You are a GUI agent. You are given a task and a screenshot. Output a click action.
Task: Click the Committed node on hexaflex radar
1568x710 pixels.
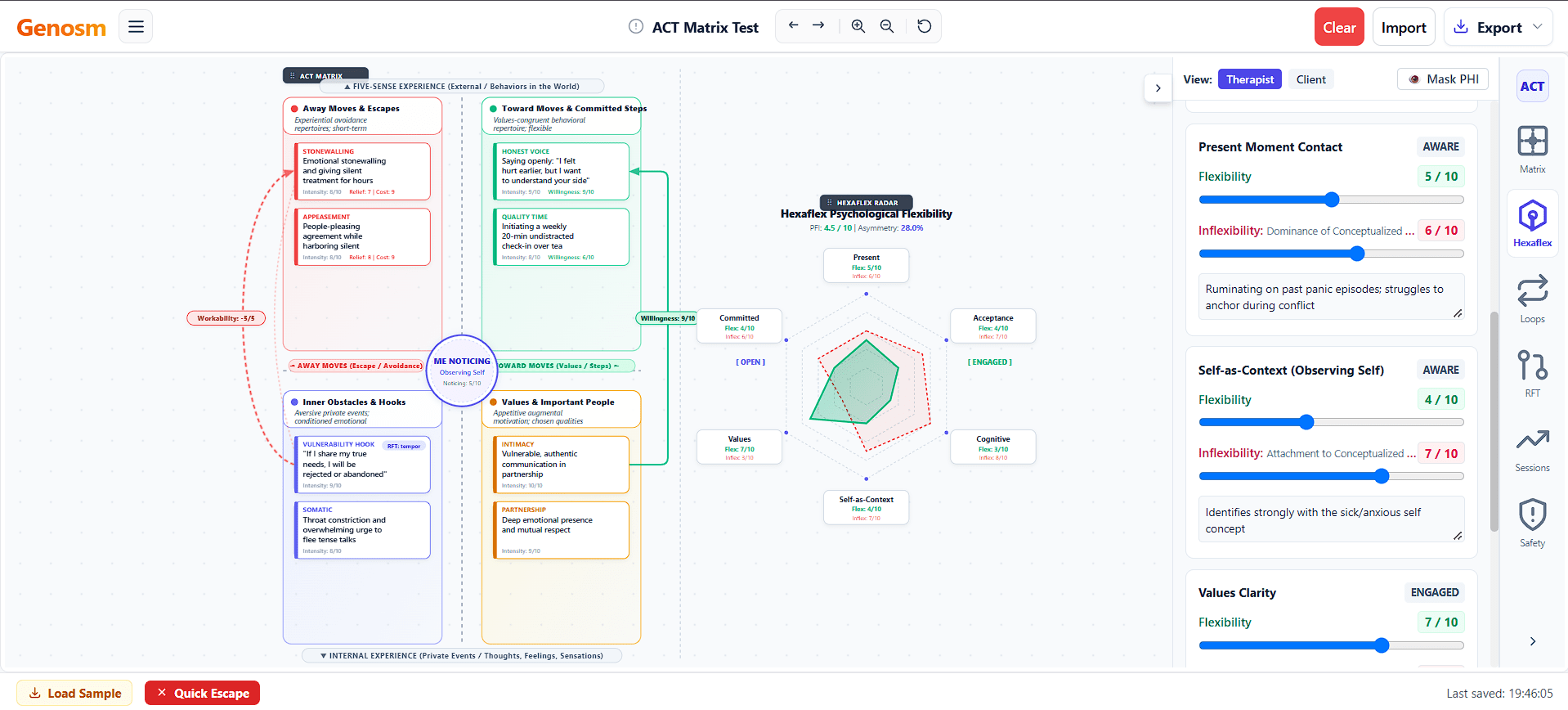pos(739,326)
